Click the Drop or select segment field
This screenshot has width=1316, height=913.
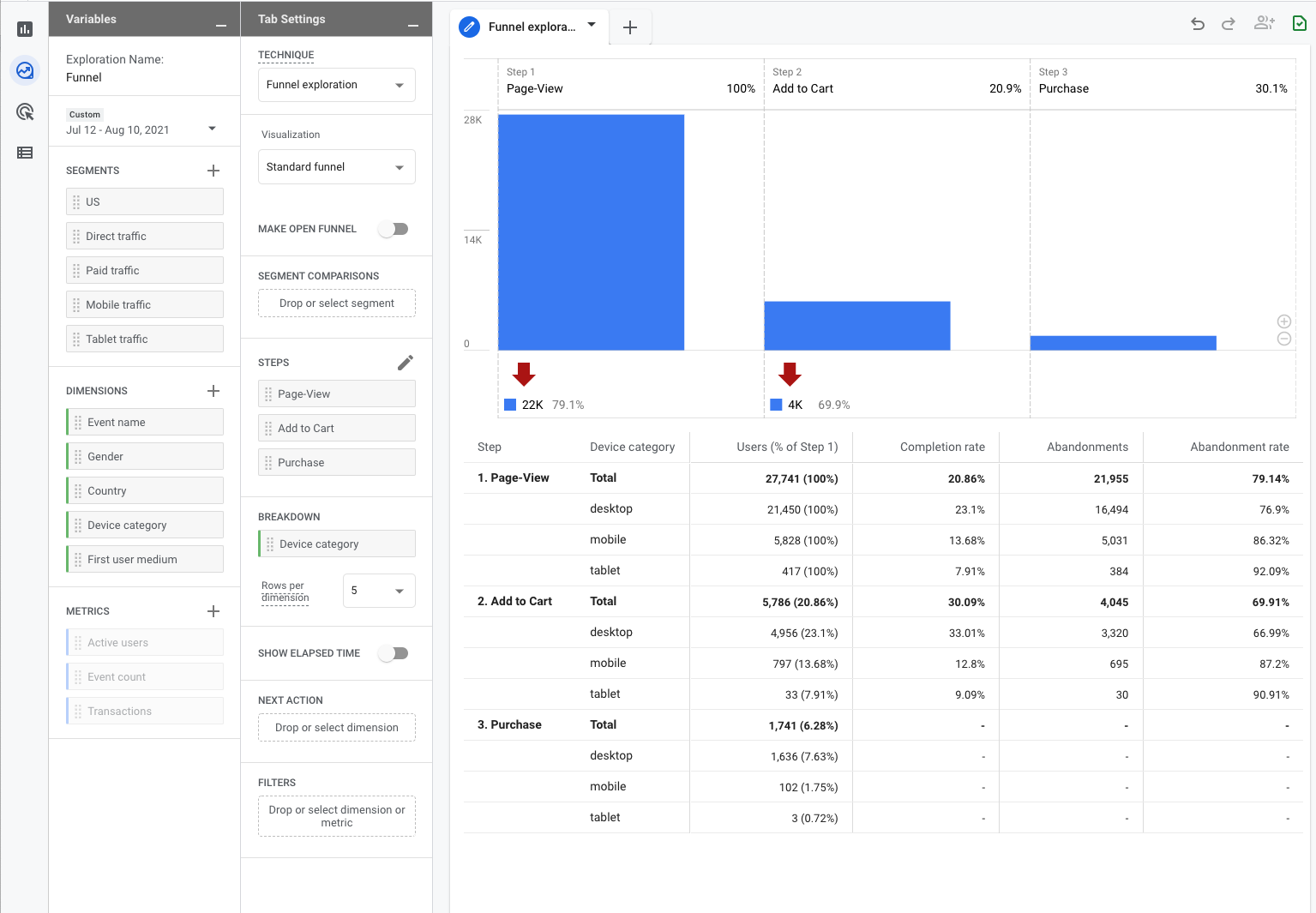[336, 303]
